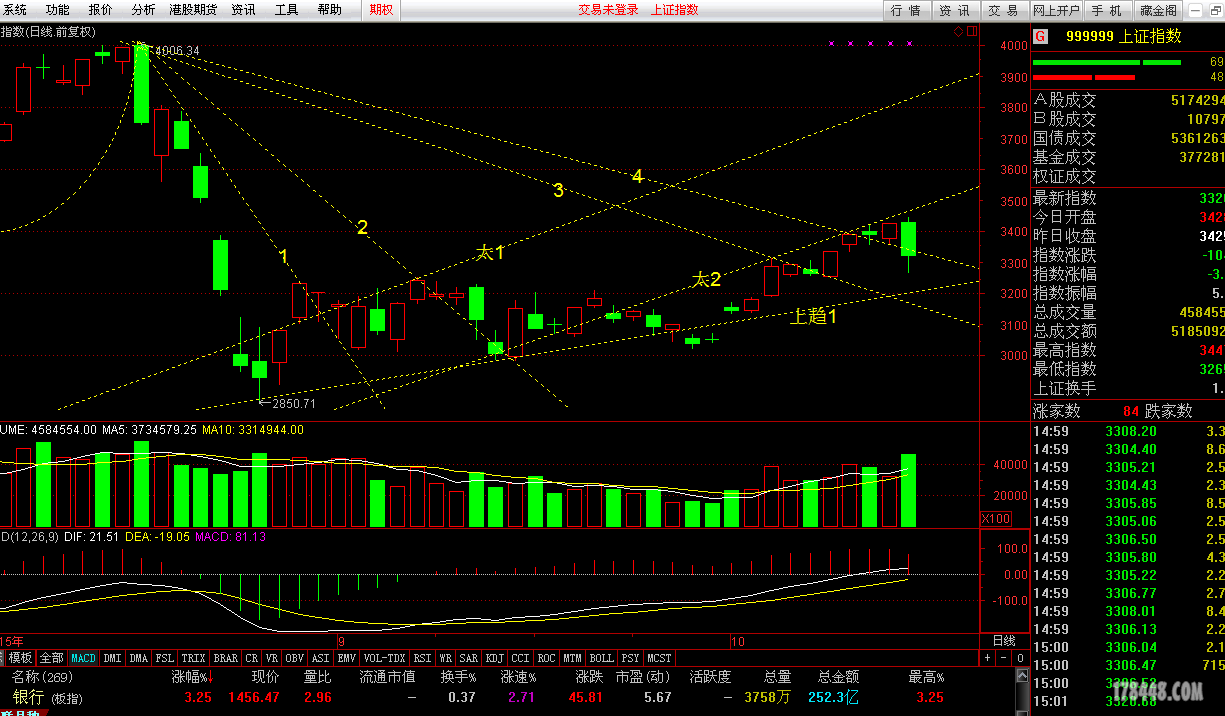Click the red split-window icon above price axis
Viewport: 1225px width, 716px height.
pyautogui.click(x=970, y=31)
